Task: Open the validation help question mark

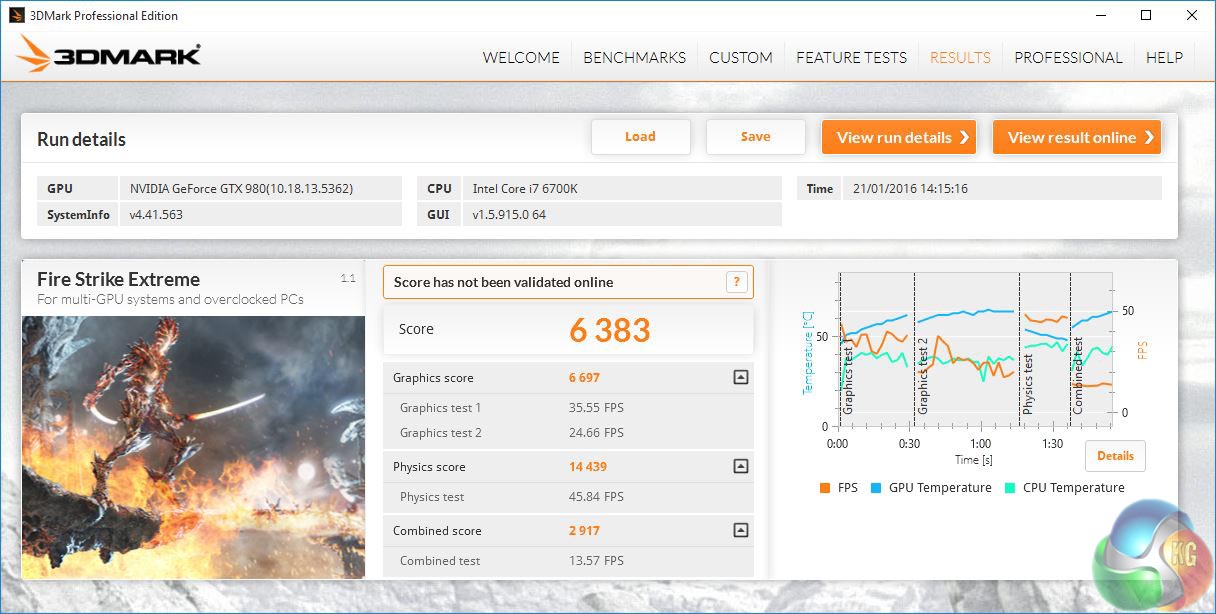Action: click(736, 282)
